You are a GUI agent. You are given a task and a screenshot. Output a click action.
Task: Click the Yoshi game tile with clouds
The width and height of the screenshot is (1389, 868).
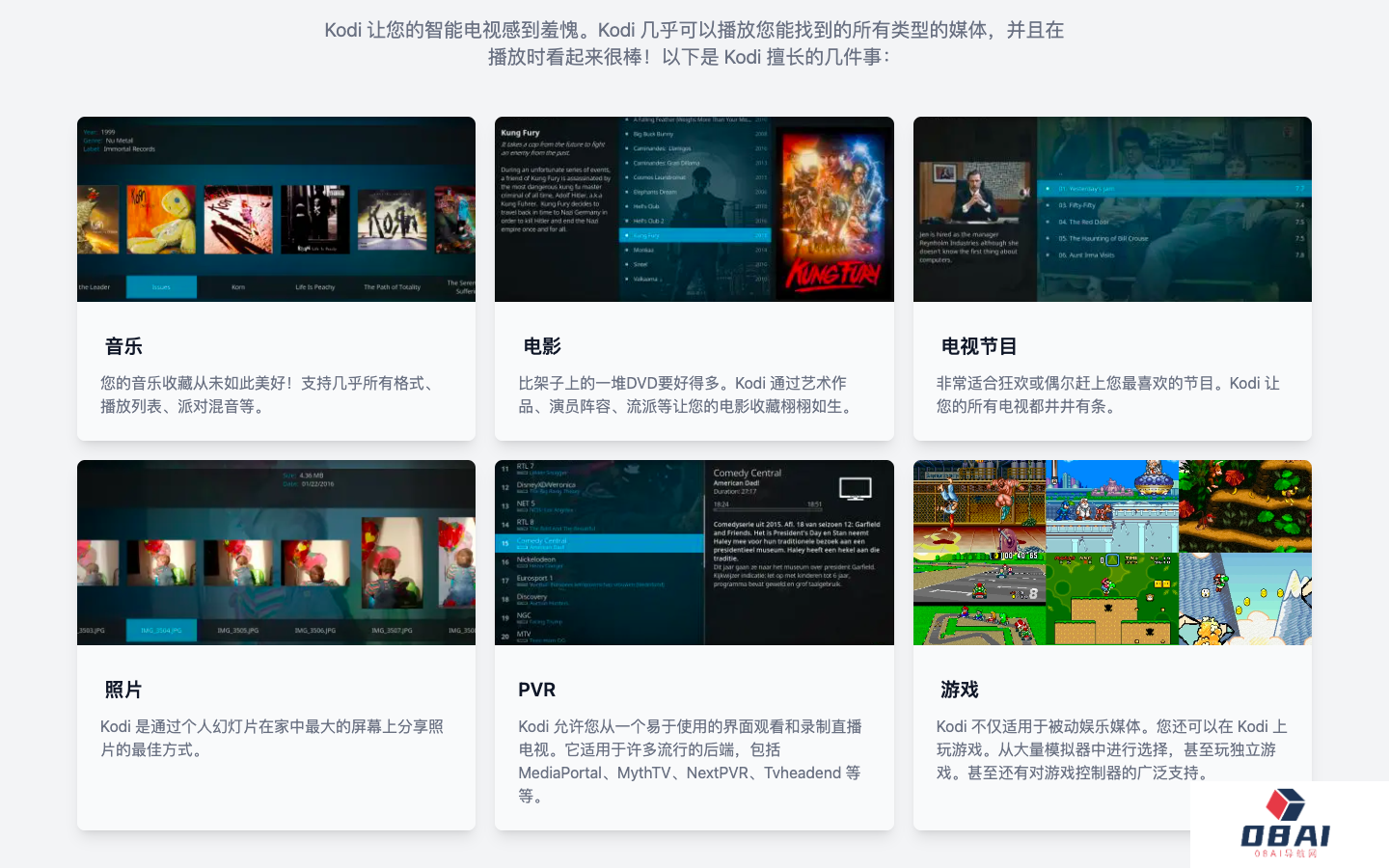1245,599
